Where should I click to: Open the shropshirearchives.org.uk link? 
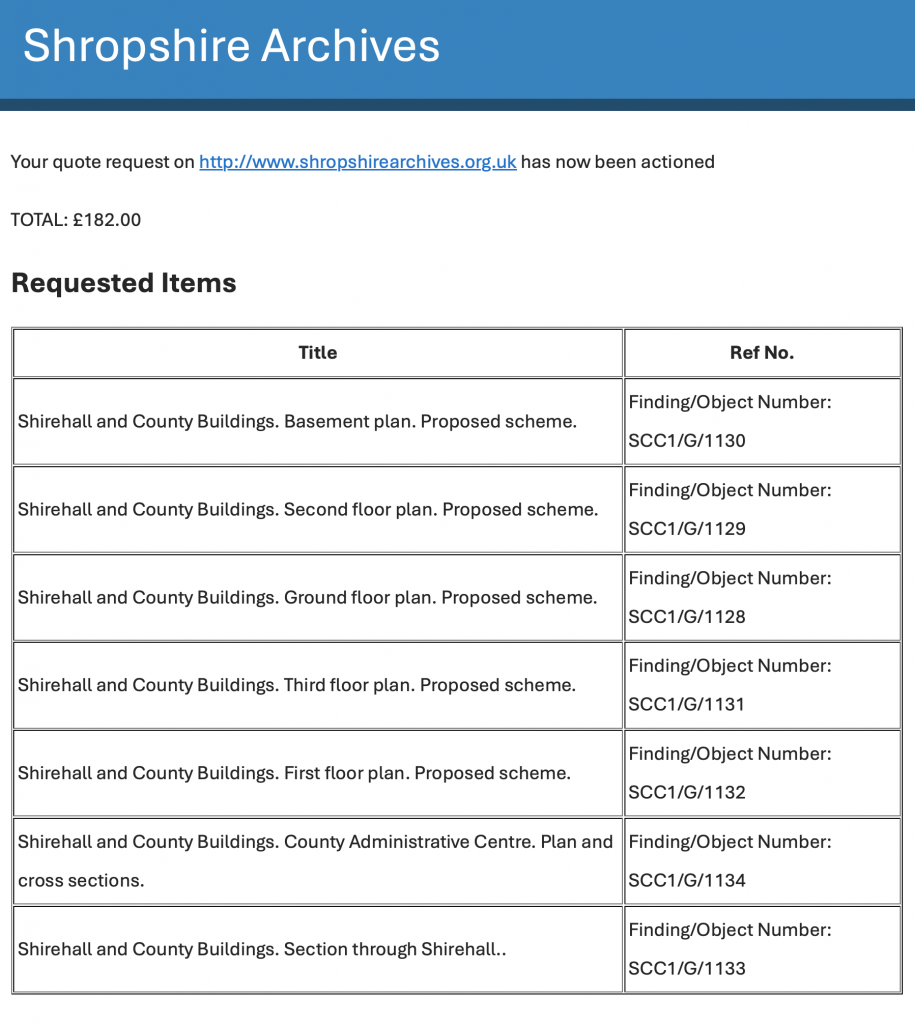coord(357,162)
